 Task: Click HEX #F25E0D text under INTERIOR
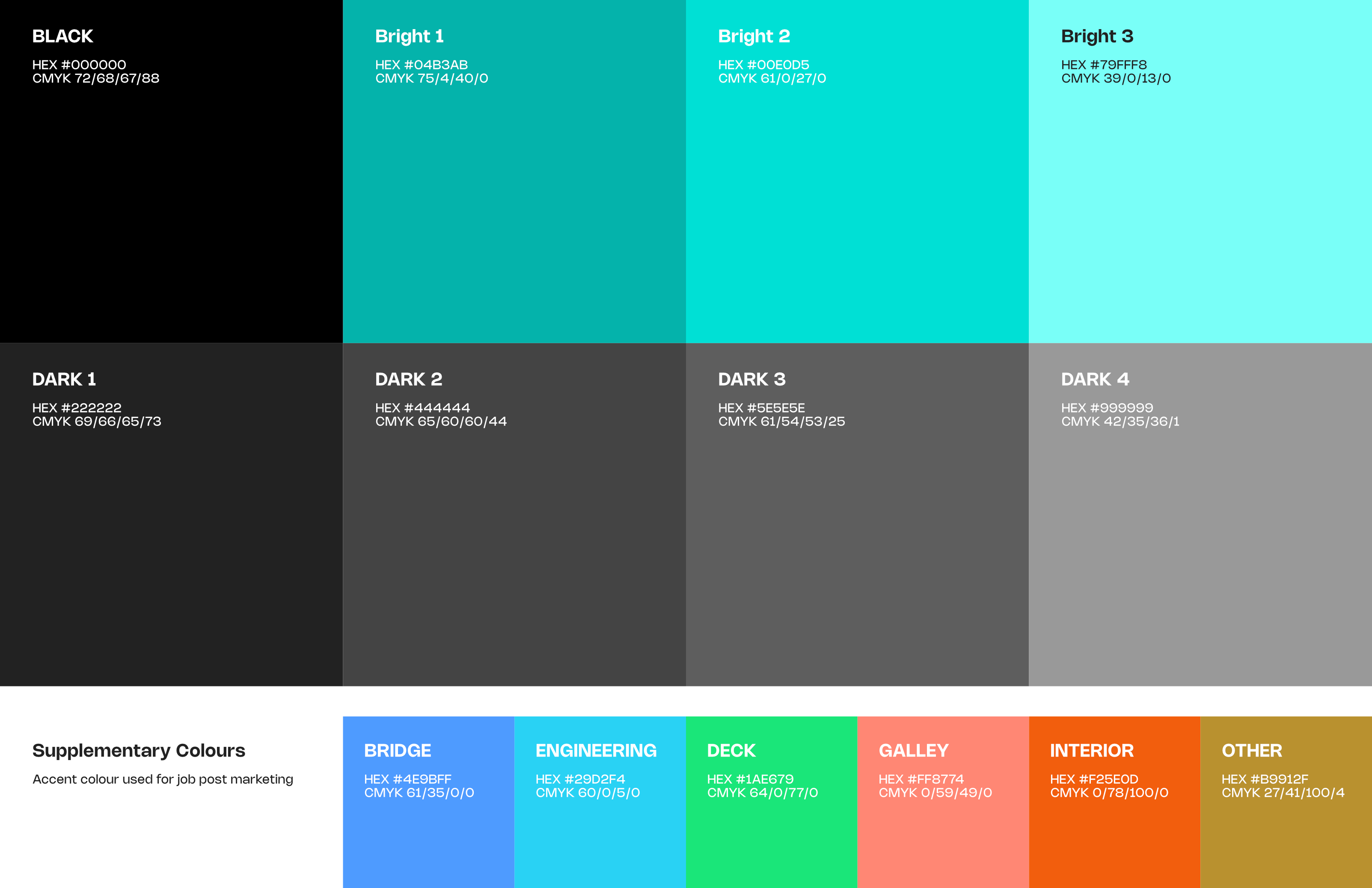point(1093,779)
